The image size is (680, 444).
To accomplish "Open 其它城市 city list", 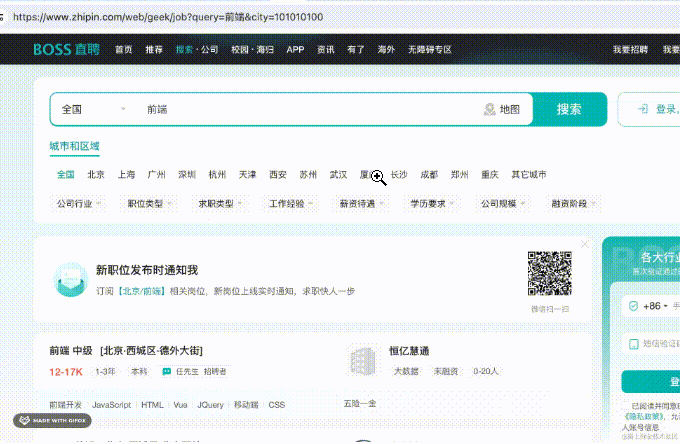I will pos(529,174).
